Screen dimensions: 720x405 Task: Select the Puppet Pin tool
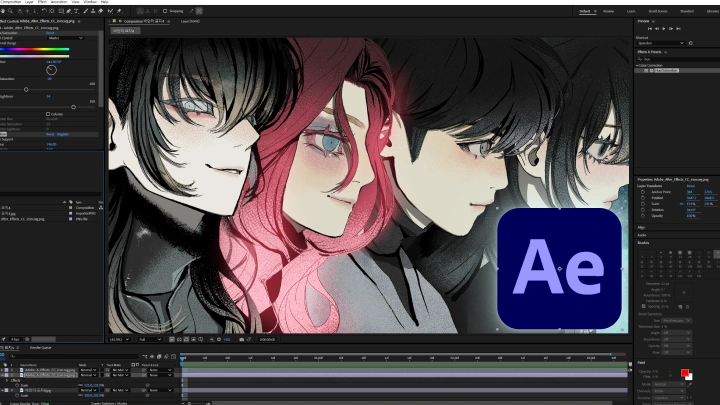click(x=120, y=11)
